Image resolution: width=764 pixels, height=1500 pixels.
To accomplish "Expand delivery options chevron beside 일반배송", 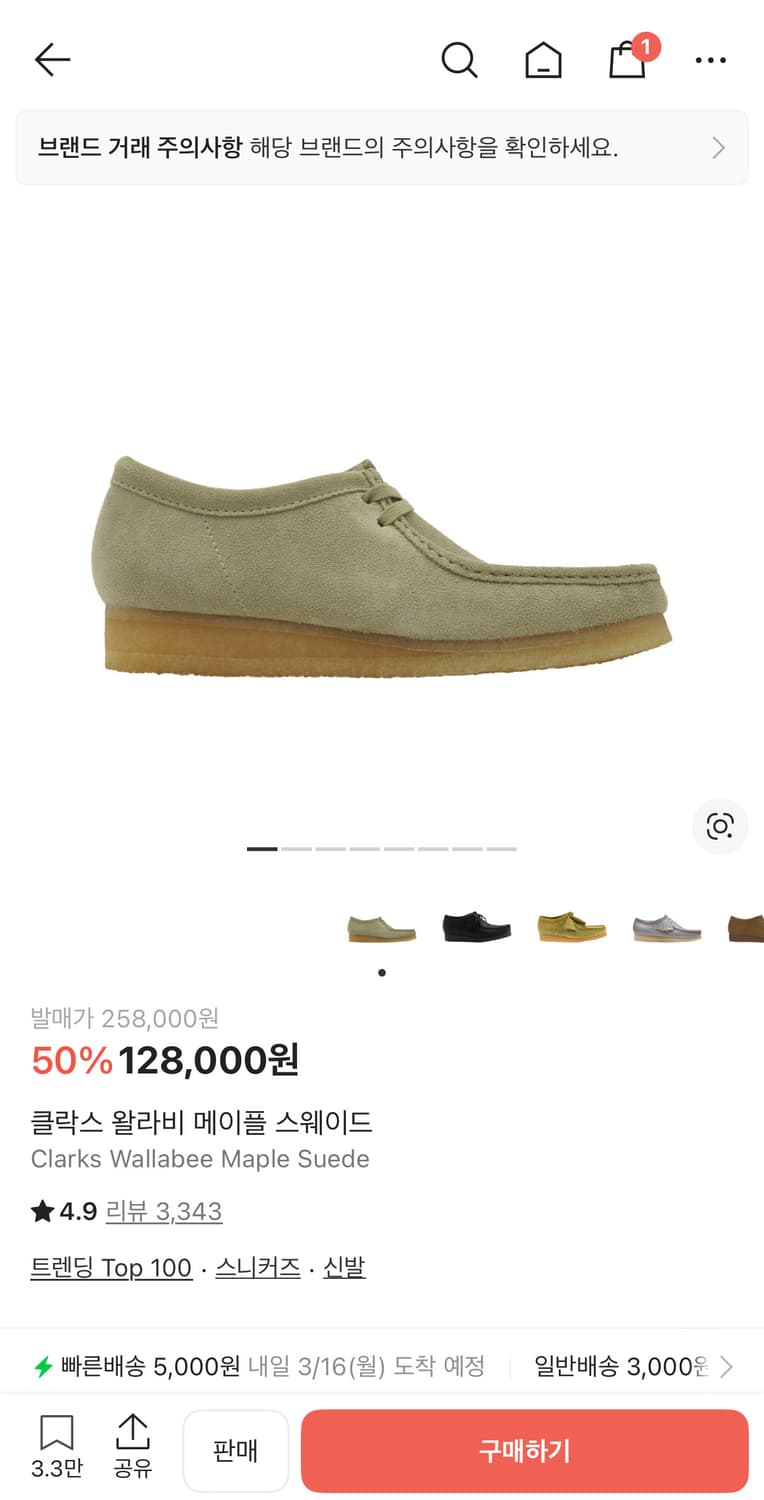I will tap(727, 1366).
